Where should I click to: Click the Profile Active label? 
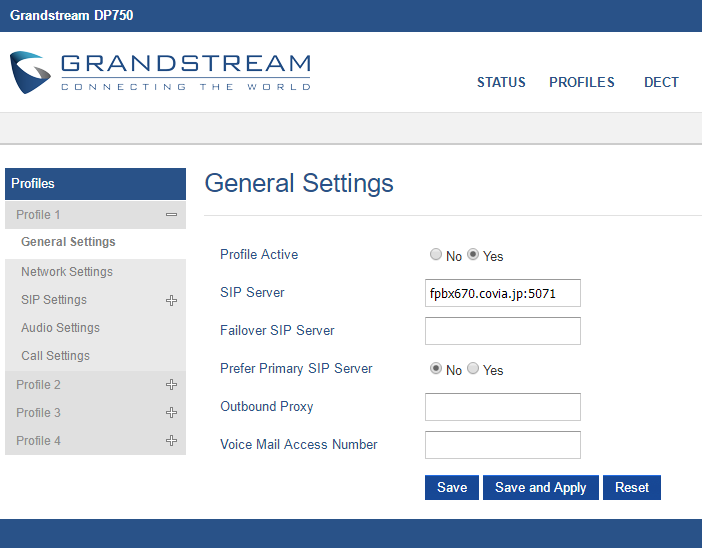click(259, 254)
